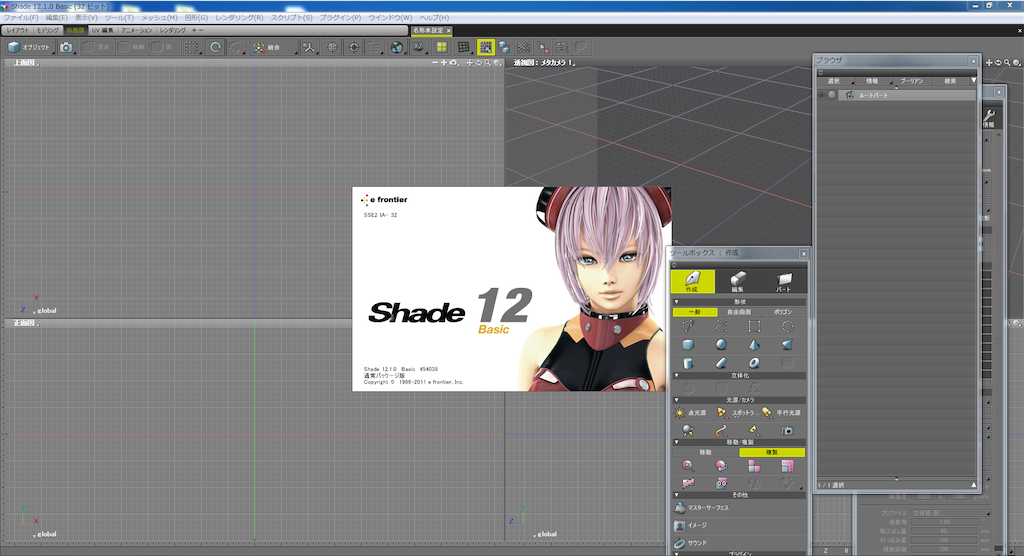Collapse the 形状 section in toolbox
This screenshot has height=556, width=1024.
pos(677,302)
